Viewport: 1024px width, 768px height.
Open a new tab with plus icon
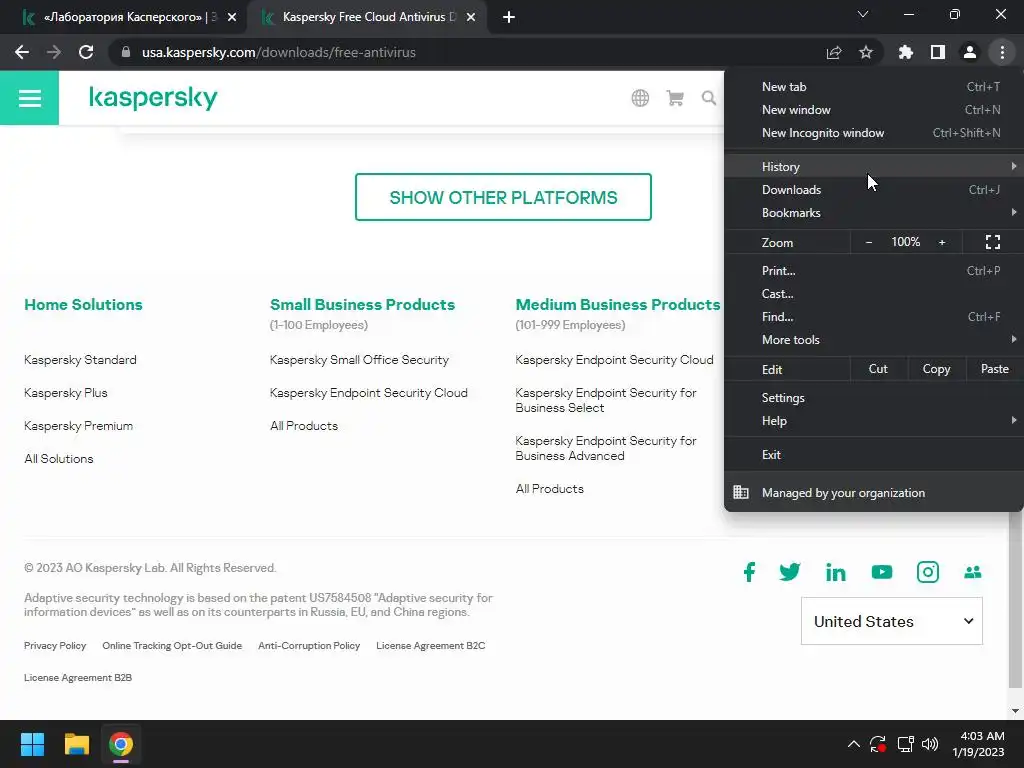coord(509,17)
